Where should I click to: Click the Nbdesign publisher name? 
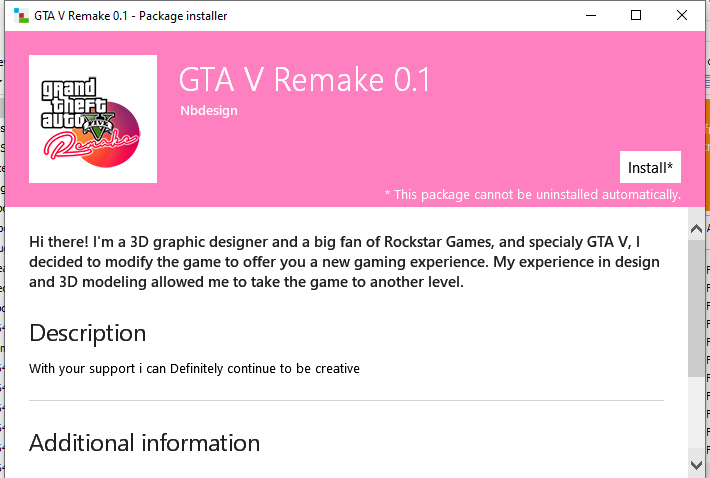click(208, 110)
